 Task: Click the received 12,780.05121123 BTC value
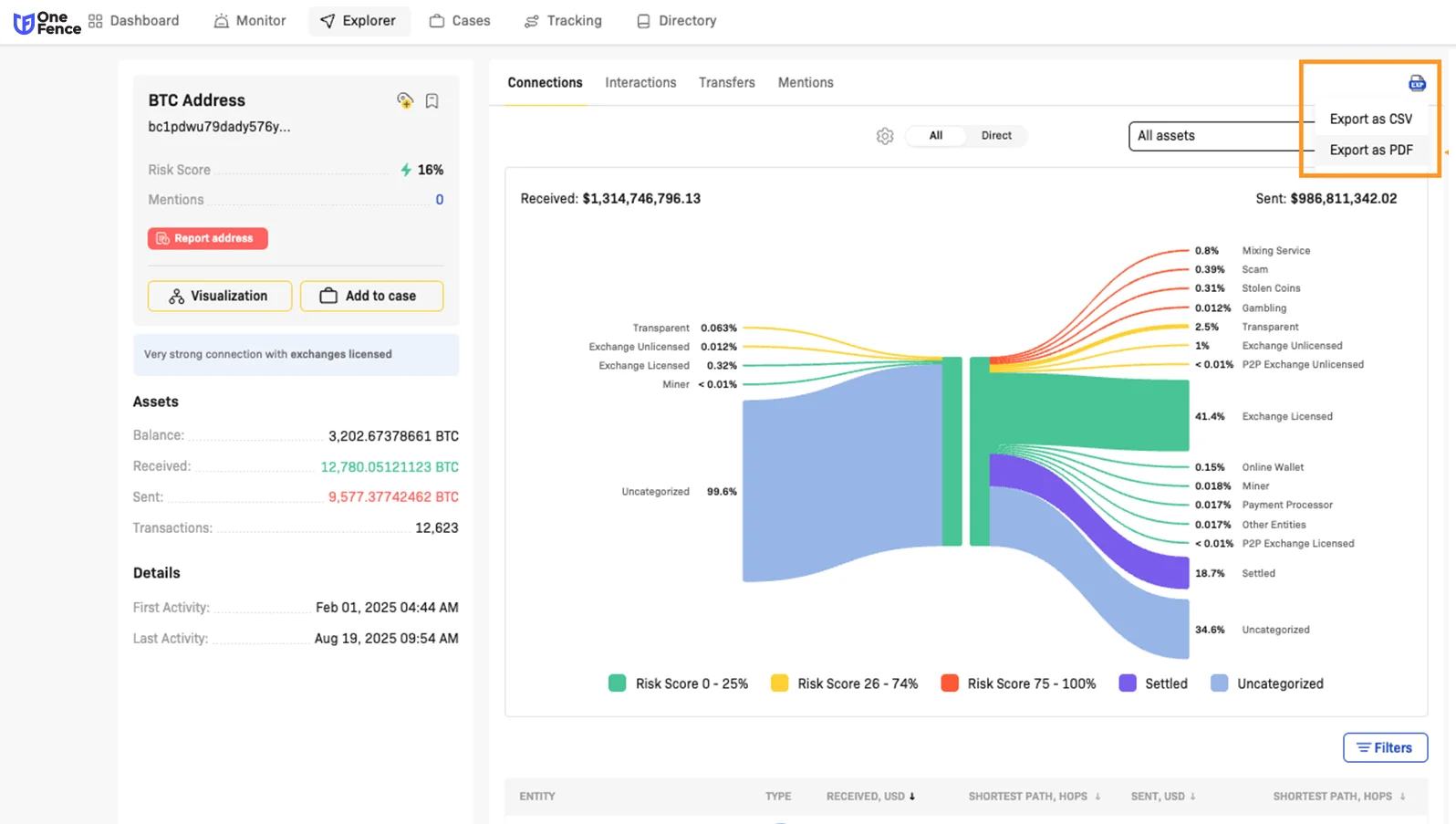[x=390, y=466]
